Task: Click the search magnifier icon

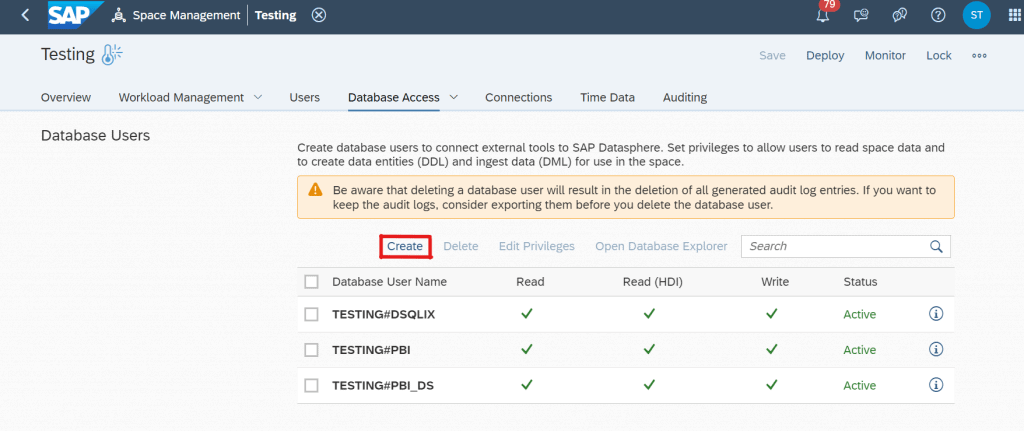Action: 936,246
